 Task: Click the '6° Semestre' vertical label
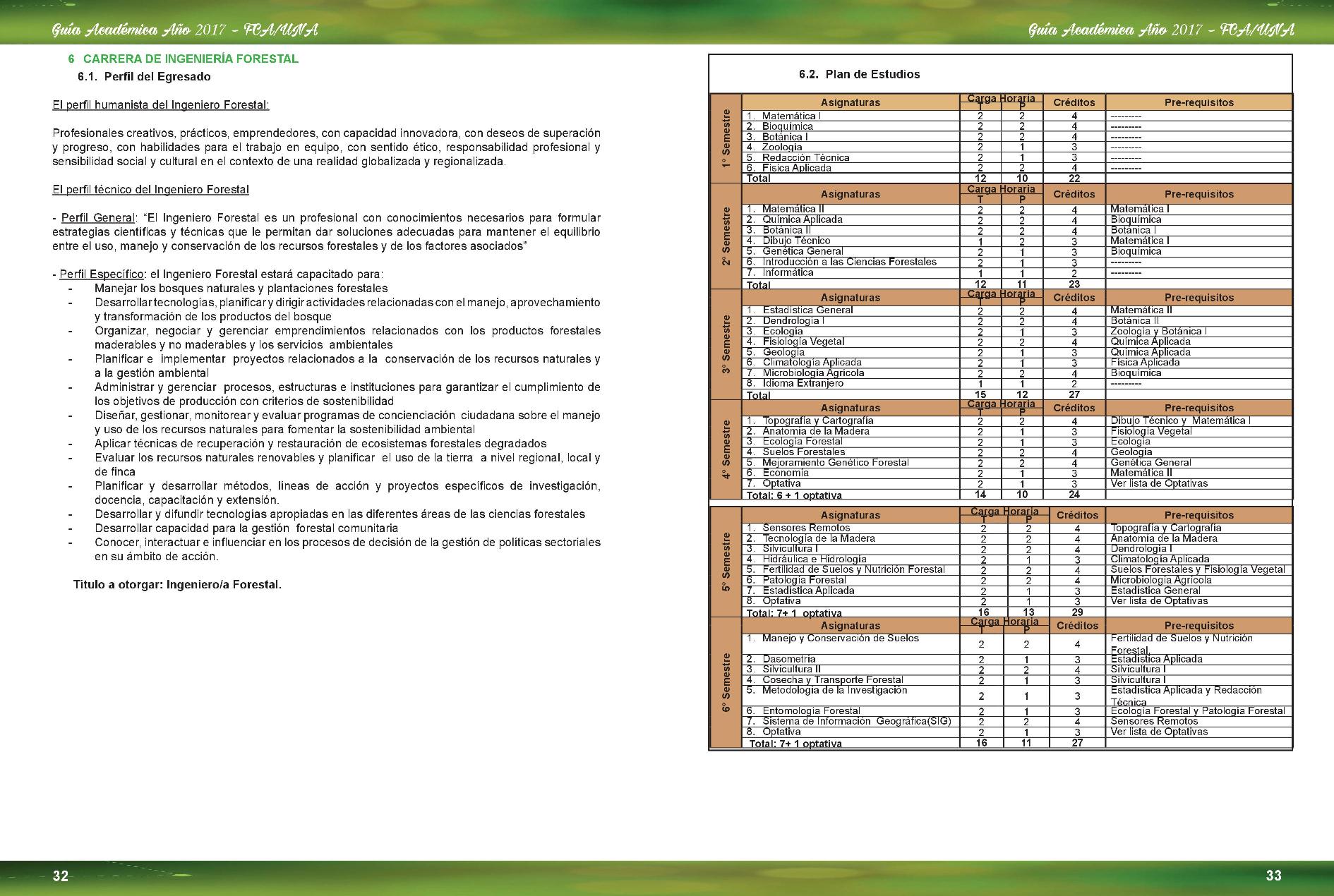(x=725, y=682)
